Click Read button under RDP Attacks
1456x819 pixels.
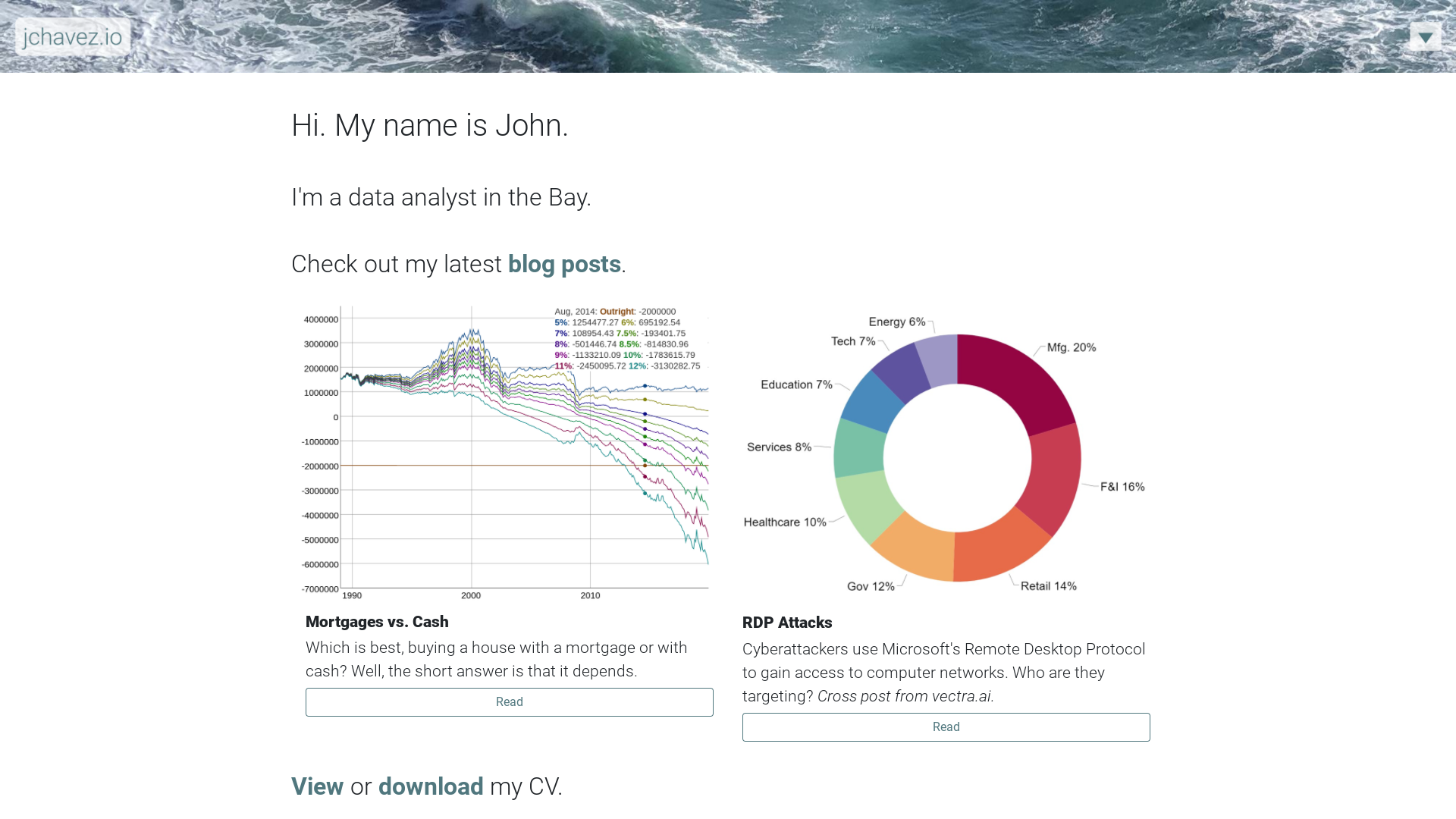pos(946,727)
